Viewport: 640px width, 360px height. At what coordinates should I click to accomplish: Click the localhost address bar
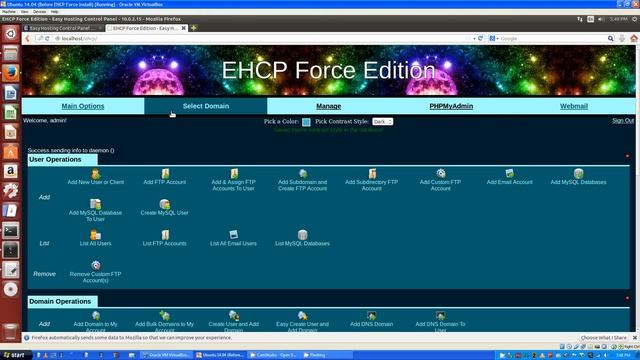pos(261,38)
